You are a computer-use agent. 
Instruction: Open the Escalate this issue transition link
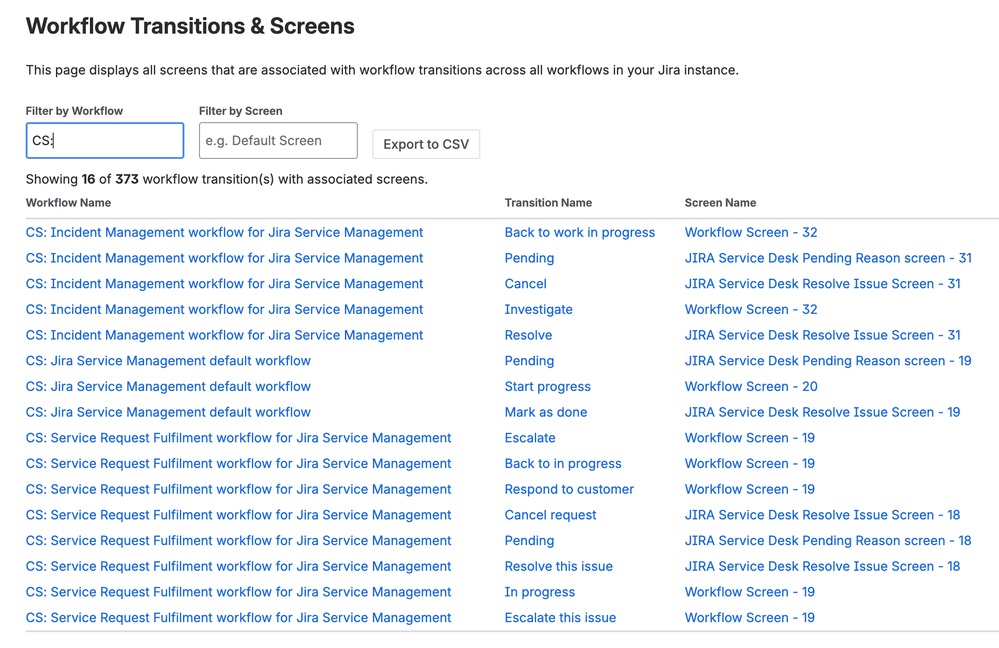click(560, 618)
